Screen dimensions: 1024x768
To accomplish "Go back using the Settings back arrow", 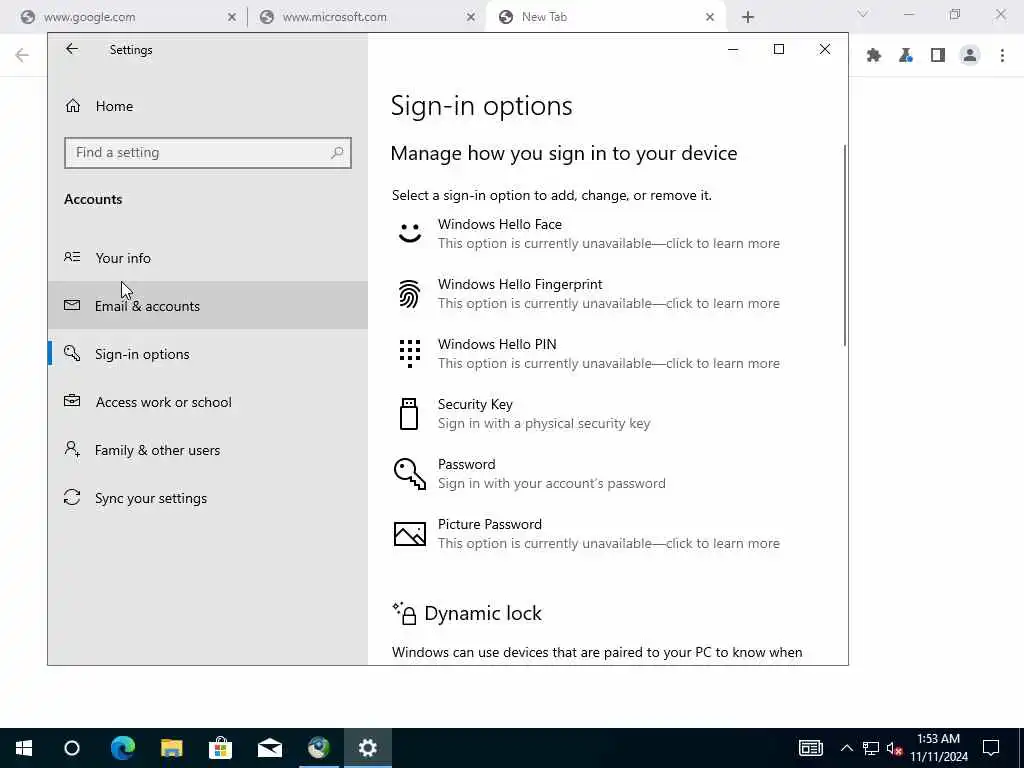I will (x=72, y=49).
